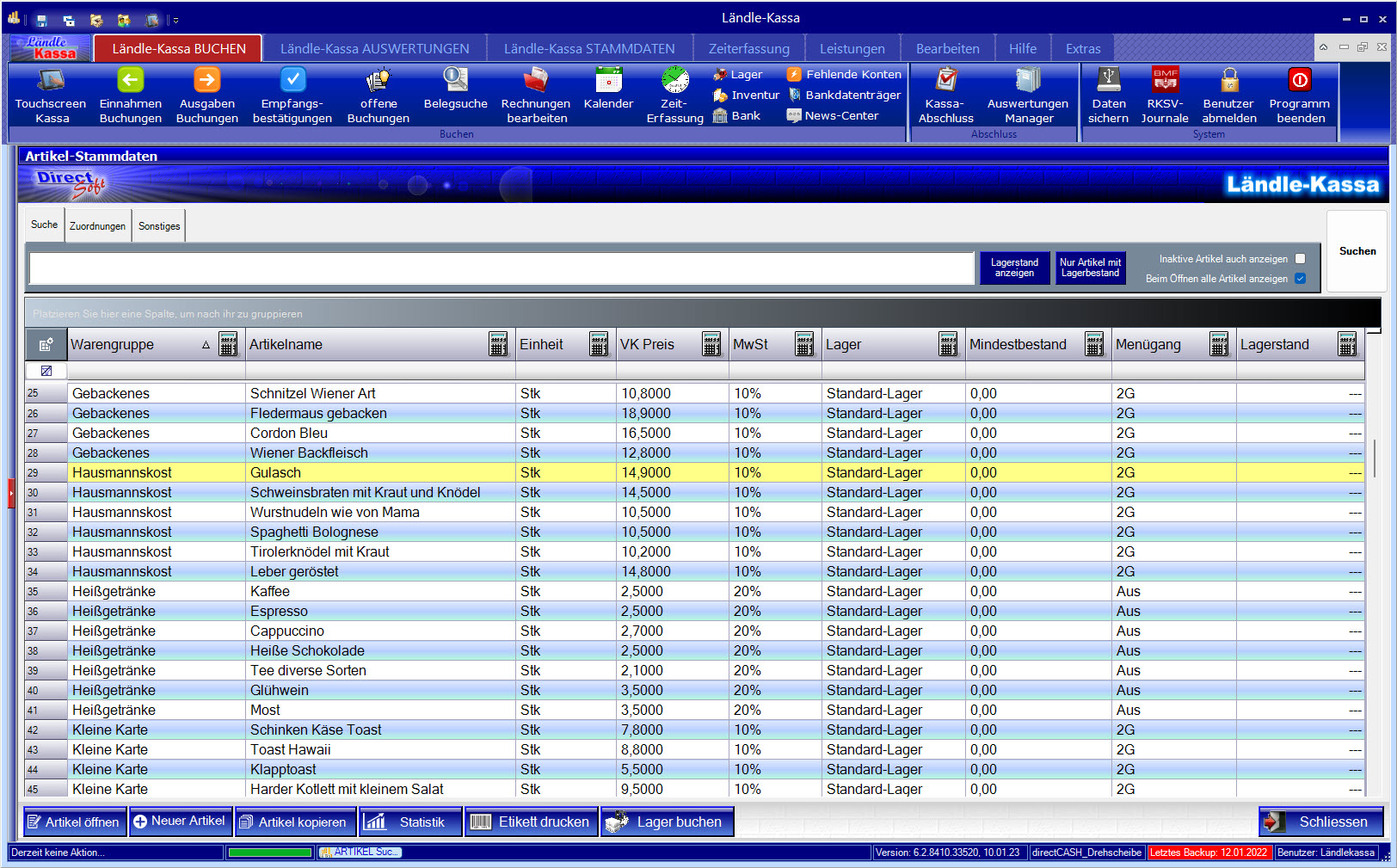Viewport: 1397px width, 868px height.
Task: Open Extras ribbon tab
Action: pyautogui.click(x=1082, y=49)
